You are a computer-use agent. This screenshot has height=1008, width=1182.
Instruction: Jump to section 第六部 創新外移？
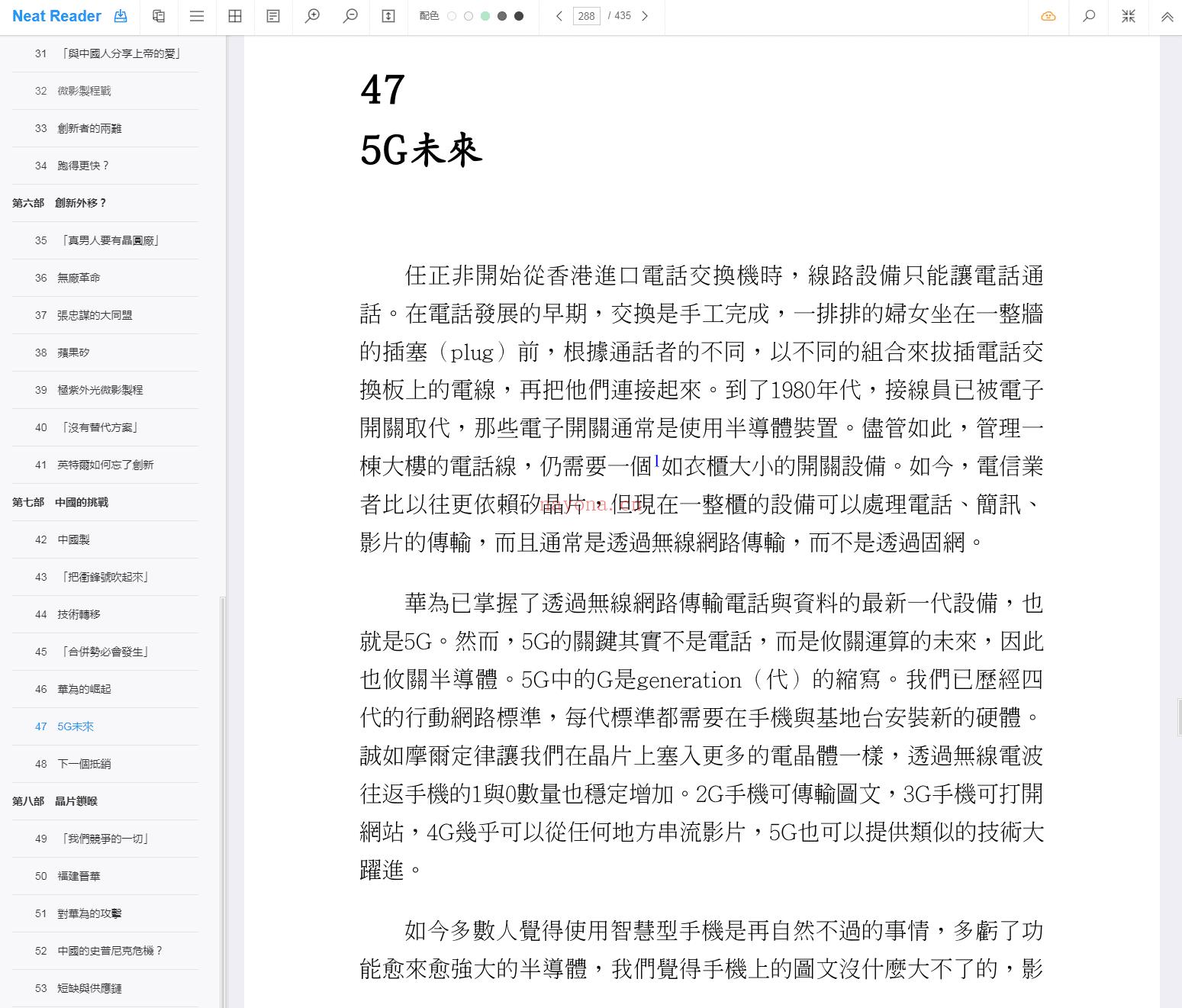[105, 203]
